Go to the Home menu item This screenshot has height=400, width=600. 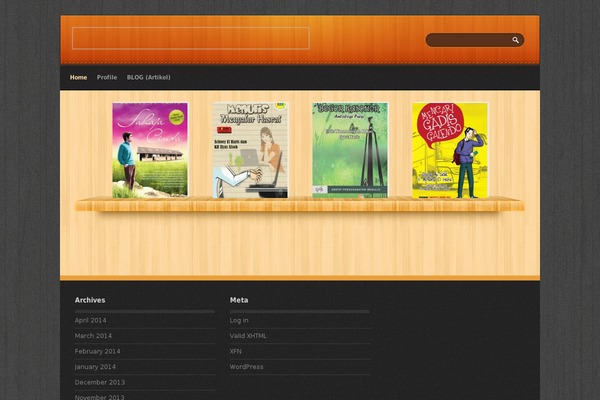[x=78, y=77]
